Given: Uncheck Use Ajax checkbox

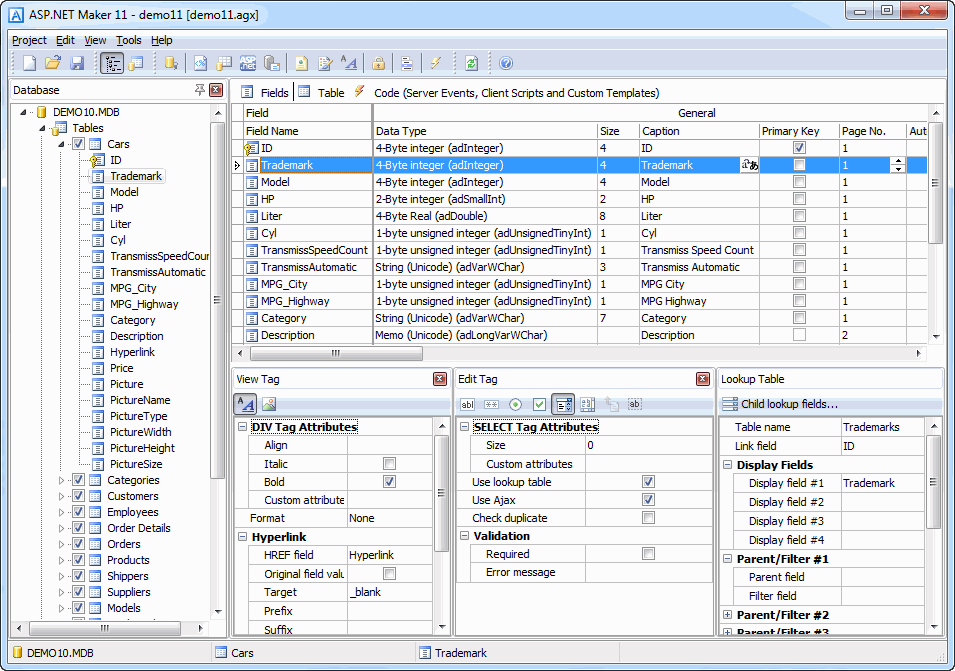Looking at the screenshot, I should 648,500.
